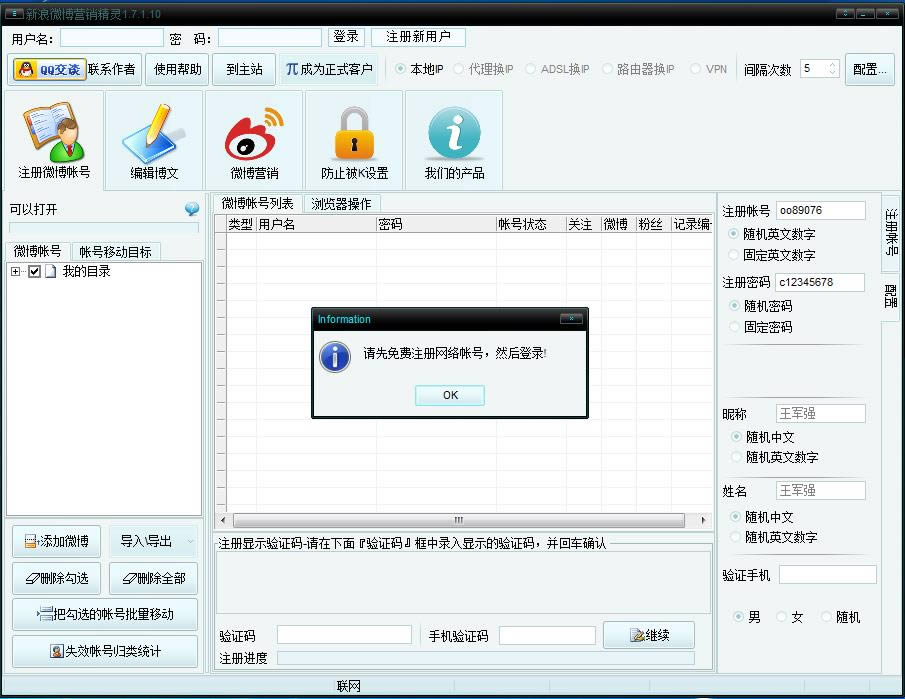Click 失效帐号归类统计 button

click(105, 651)
